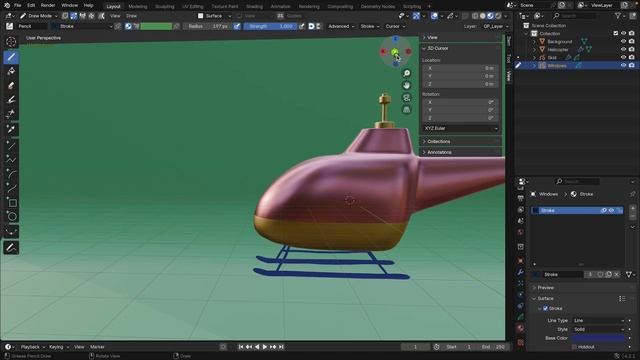This screenshot has width=640, height=360.
Task: Switch to the Modeling workspace tab
Action: pos(138,6)
